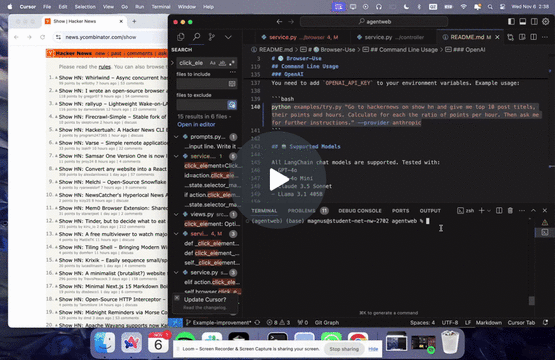Collapse the views.py search result group
Viewport: 555px width, 360px height.
coord(176,214)
